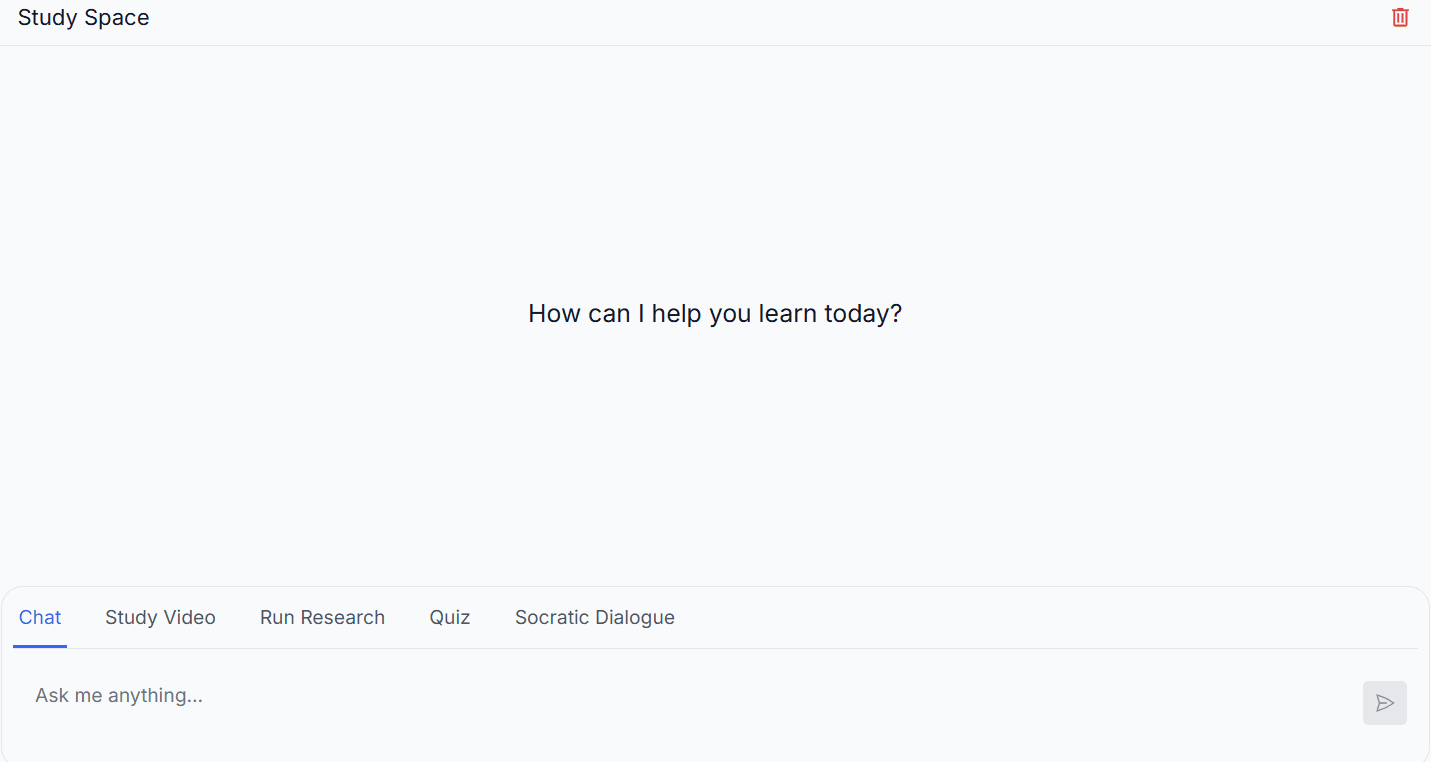Click 'How can I help you learn today?' heading
1431x762 pixels.
click(x=715, y=314)
